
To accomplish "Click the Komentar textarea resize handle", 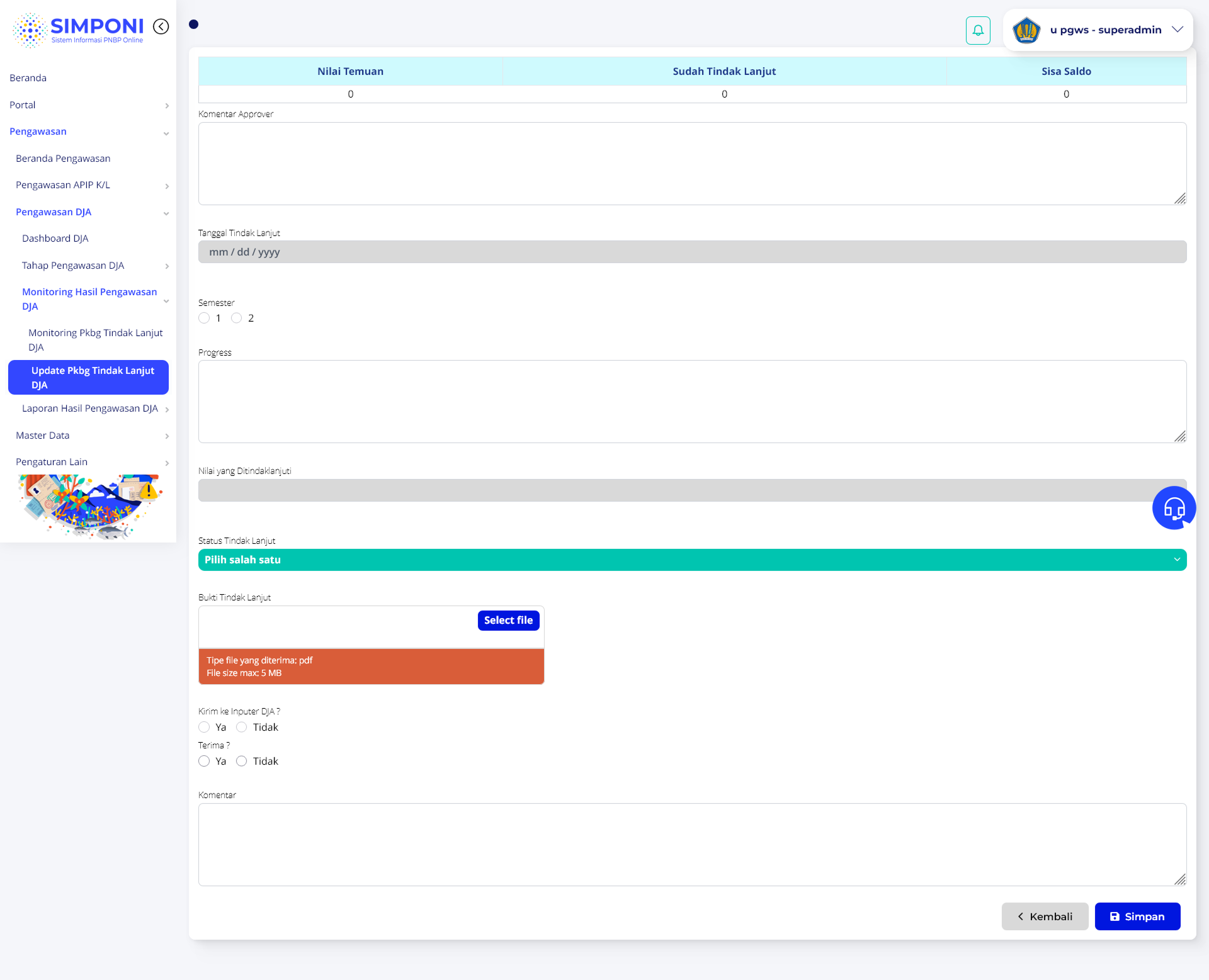I will pyautogui.click(x=1180, y=879).
